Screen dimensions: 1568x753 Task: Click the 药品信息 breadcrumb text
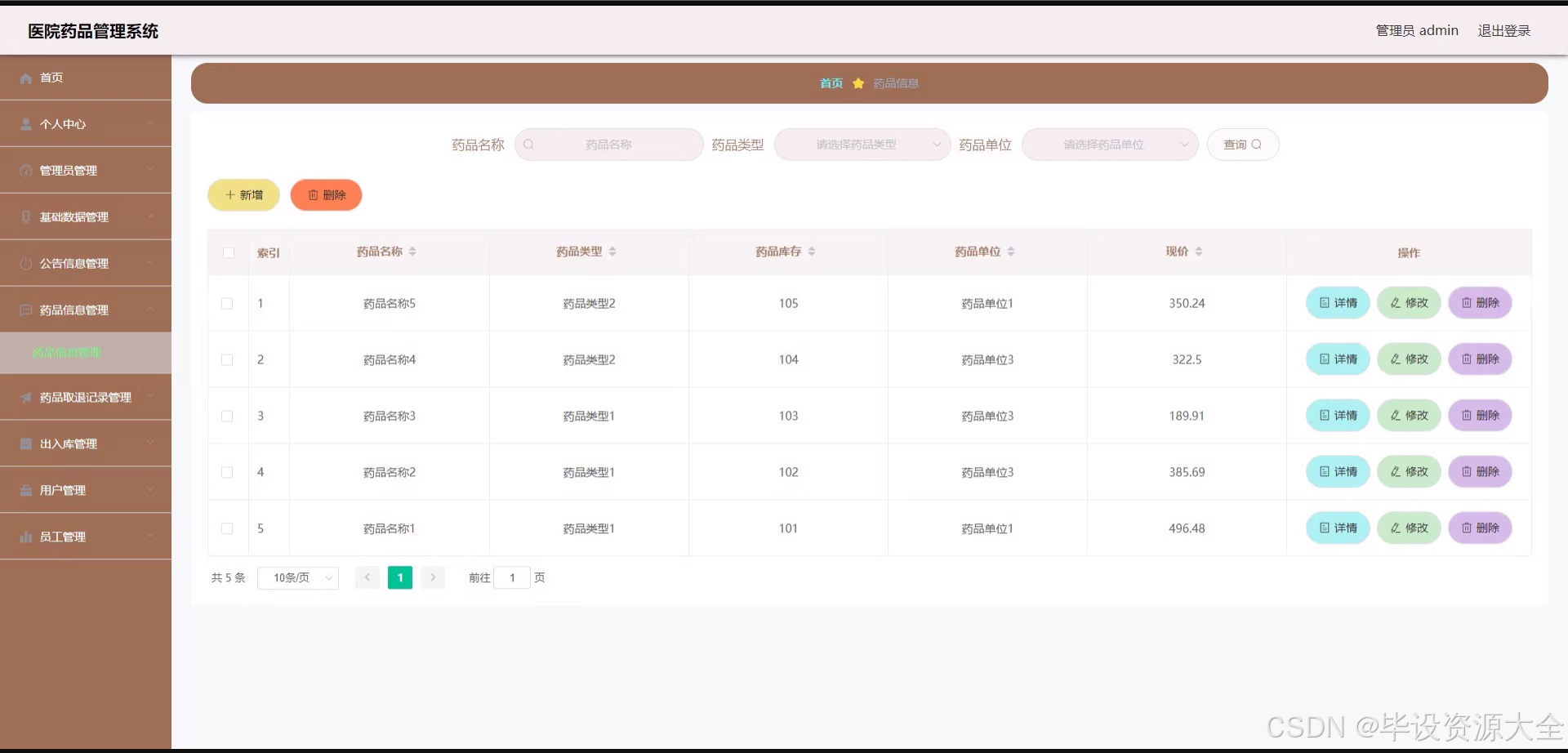[x=896, y=83]
